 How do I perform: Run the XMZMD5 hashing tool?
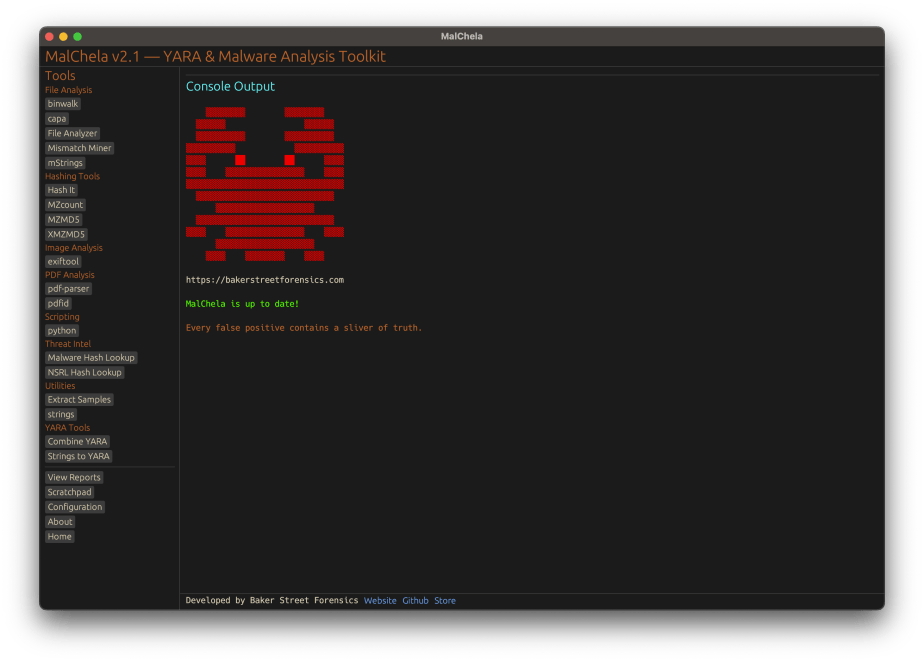[66, 233]
